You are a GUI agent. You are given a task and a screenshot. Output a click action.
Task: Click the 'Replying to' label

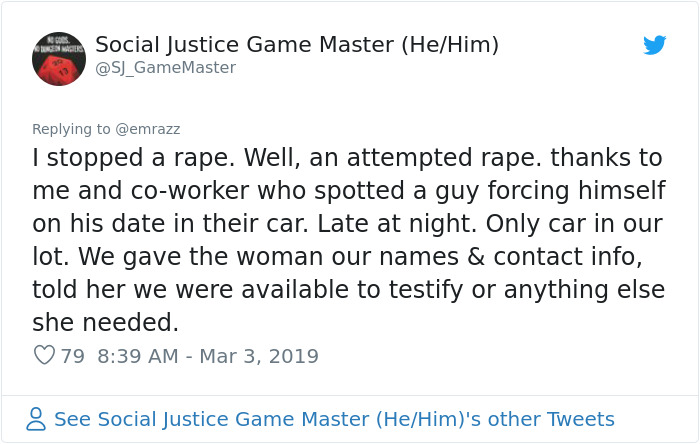coord(72,128)
